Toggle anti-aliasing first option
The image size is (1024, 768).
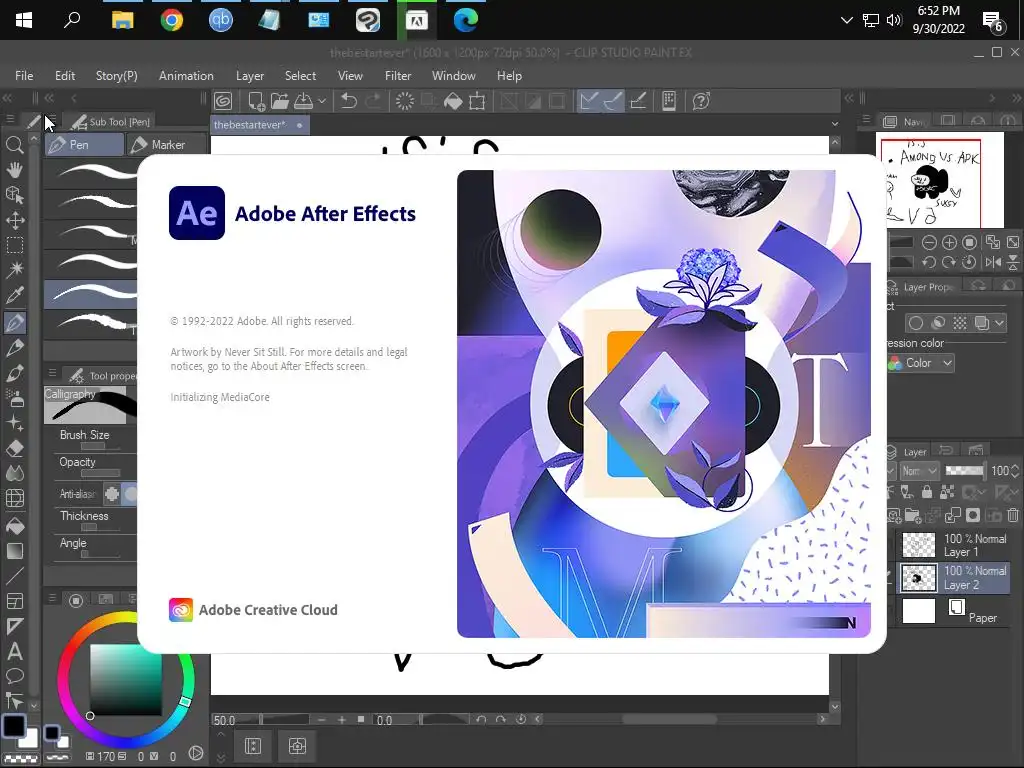tap(112, 494)
